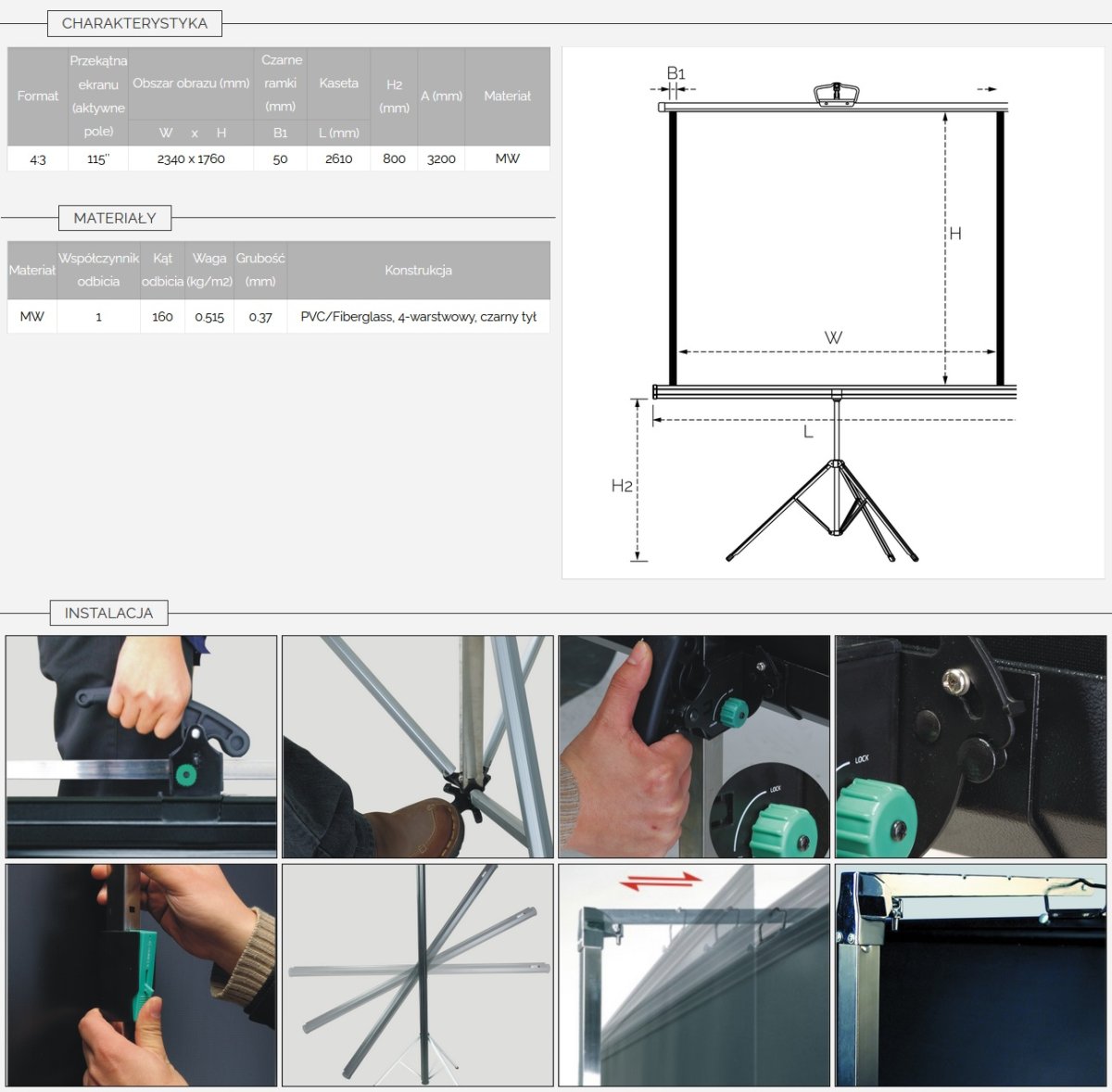Click the Konstrukcja column header
Viewport: 1112px width, 1092px height.
tap(418, 270)
